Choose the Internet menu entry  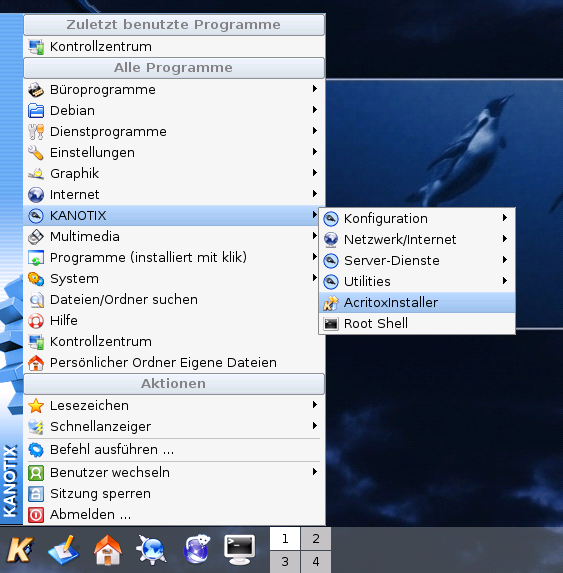point(174,195)
